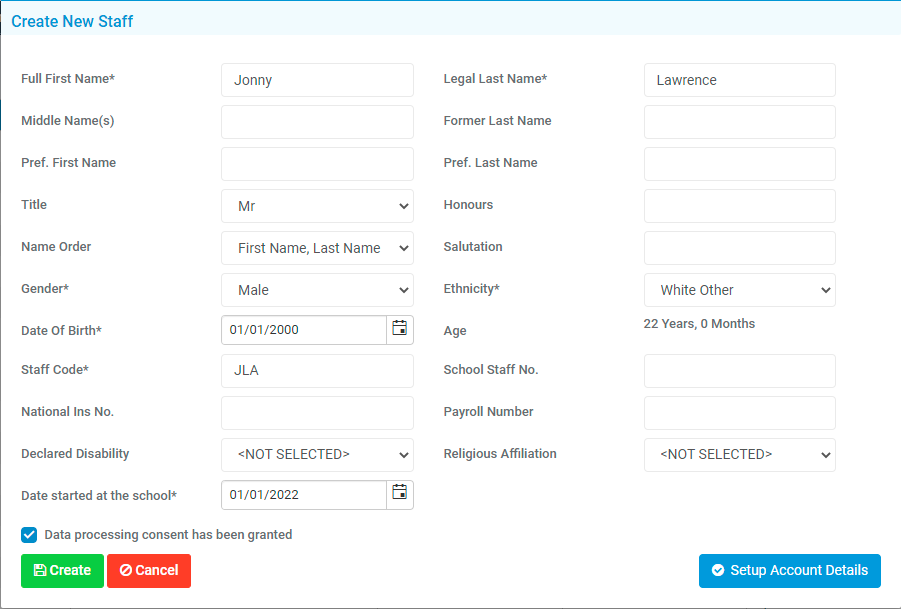The height and width of the screenshot is (609, 901).
Task: Focus the Full First Name field
Action: (317, 80)
